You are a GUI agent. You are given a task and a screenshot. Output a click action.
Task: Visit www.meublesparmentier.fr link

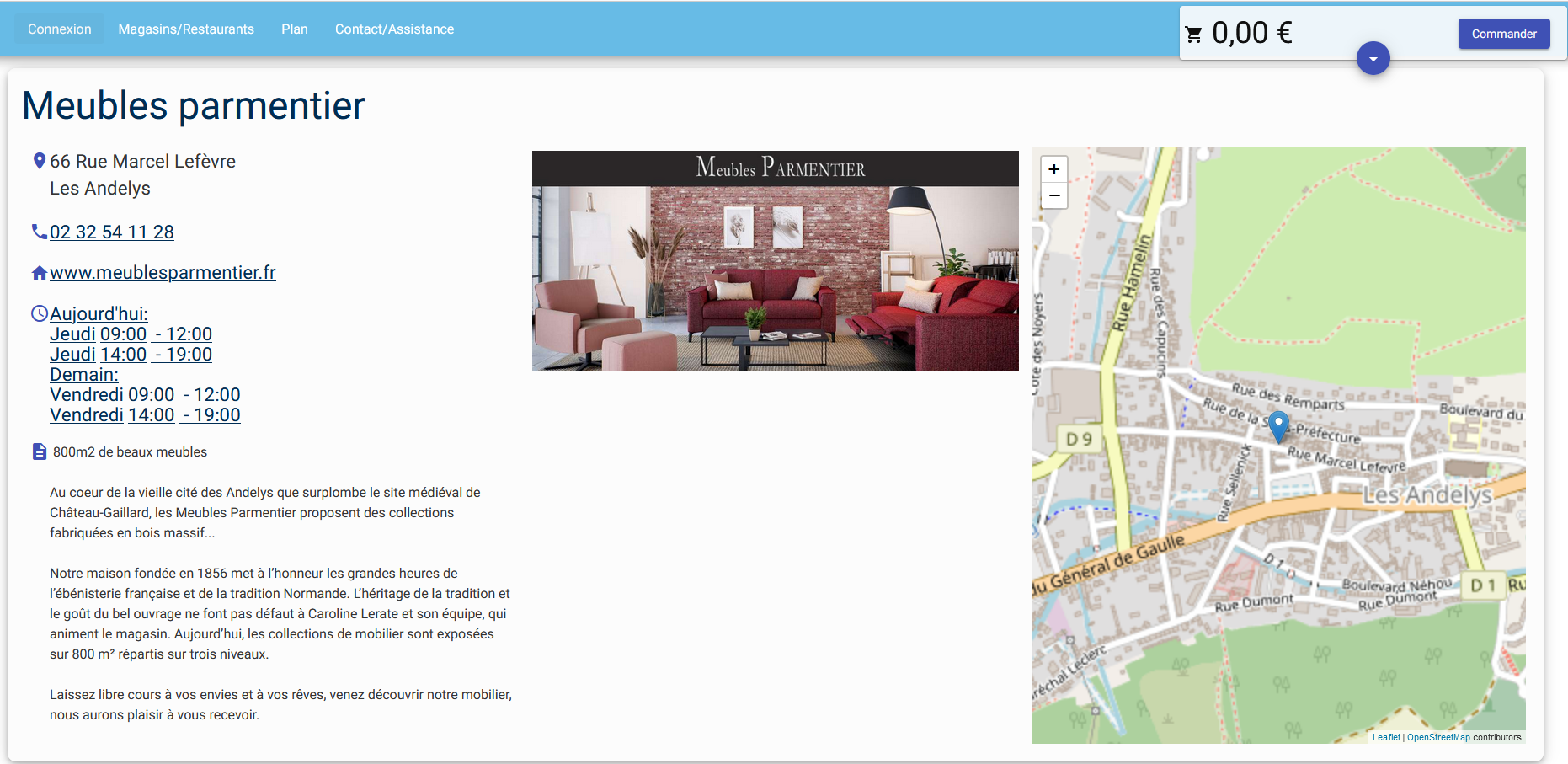coord(163,273)
